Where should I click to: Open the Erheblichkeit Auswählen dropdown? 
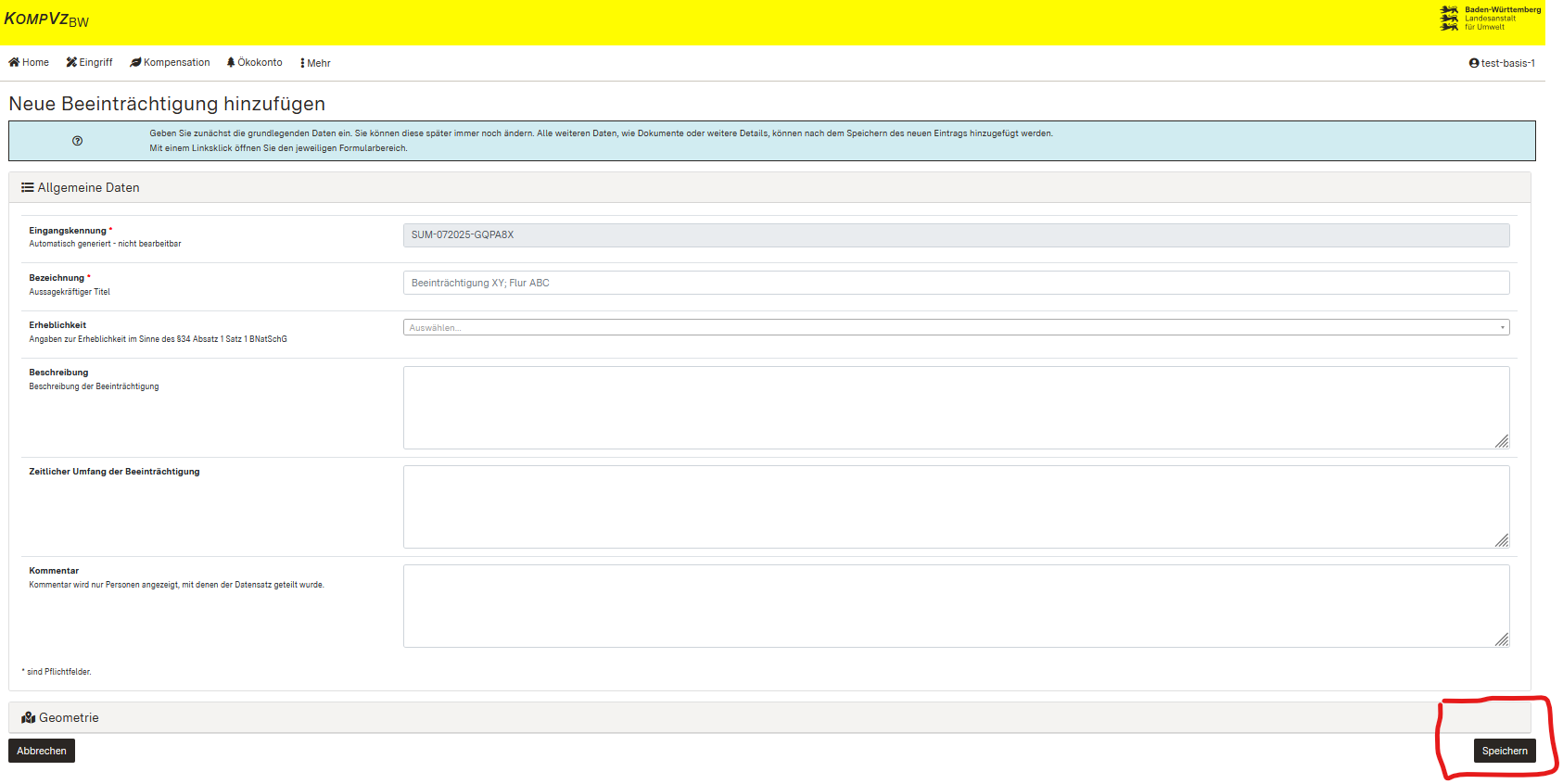coord(956,327)
